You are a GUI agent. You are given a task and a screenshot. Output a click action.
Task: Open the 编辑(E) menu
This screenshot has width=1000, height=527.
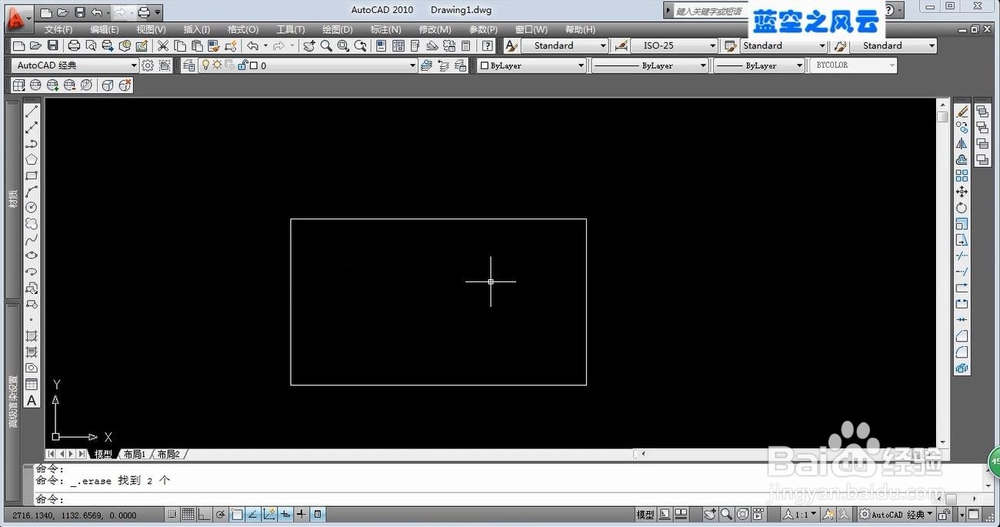tap(104, 29)
